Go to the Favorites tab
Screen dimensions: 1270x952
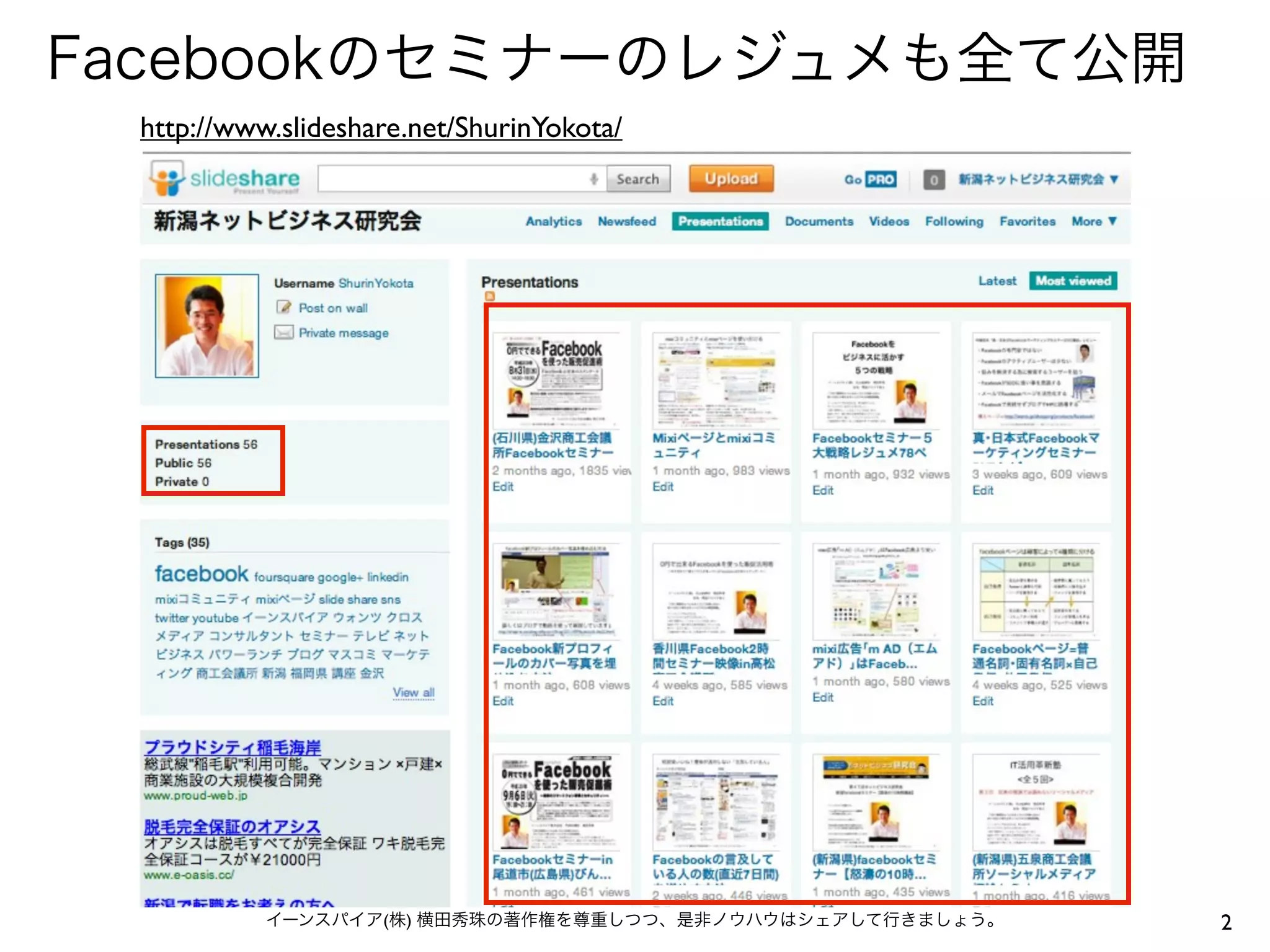tap(1027, 221)
